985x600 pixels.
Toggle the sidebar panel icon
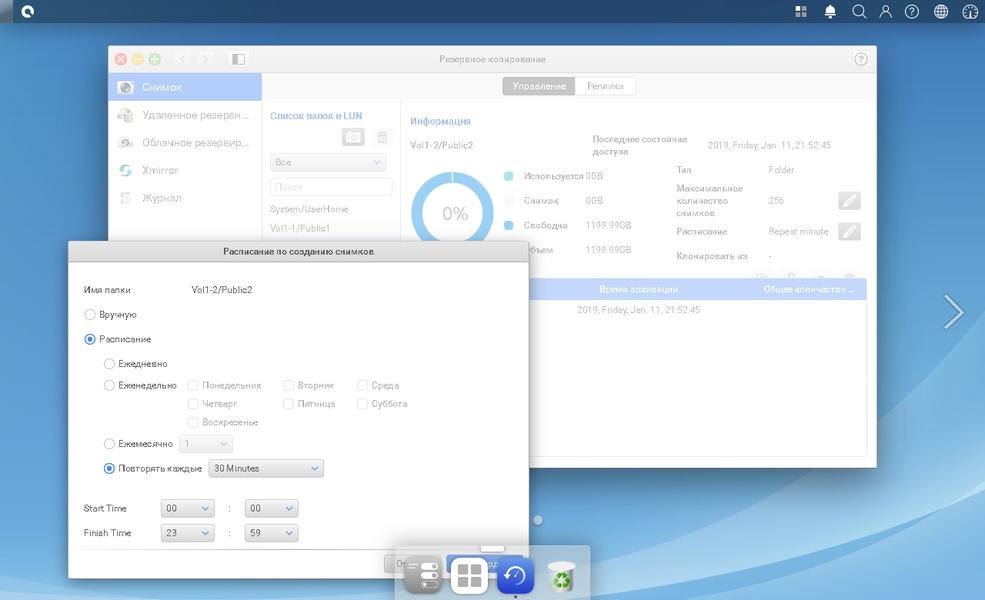[238, 59]
